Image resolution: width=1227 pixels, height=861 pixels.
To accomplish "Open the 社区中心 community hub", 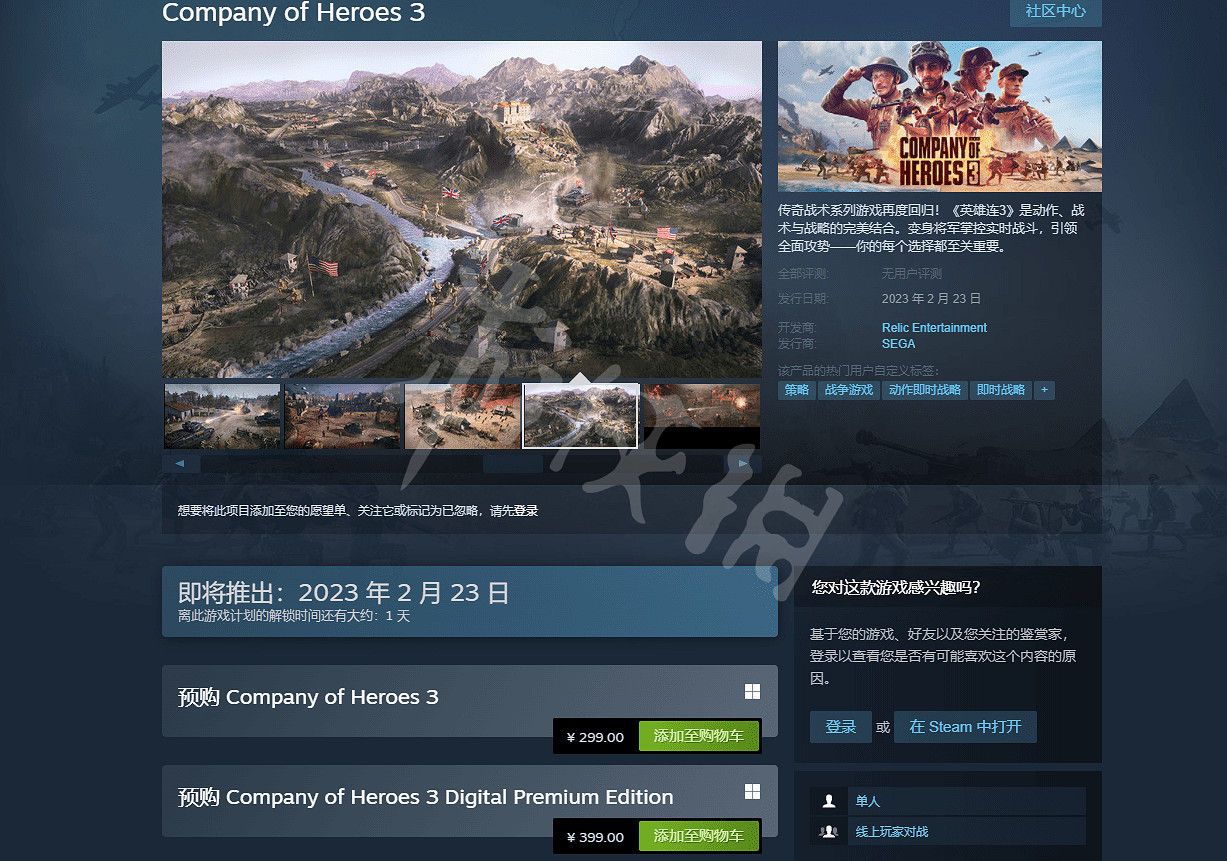I will [1055, 12].
